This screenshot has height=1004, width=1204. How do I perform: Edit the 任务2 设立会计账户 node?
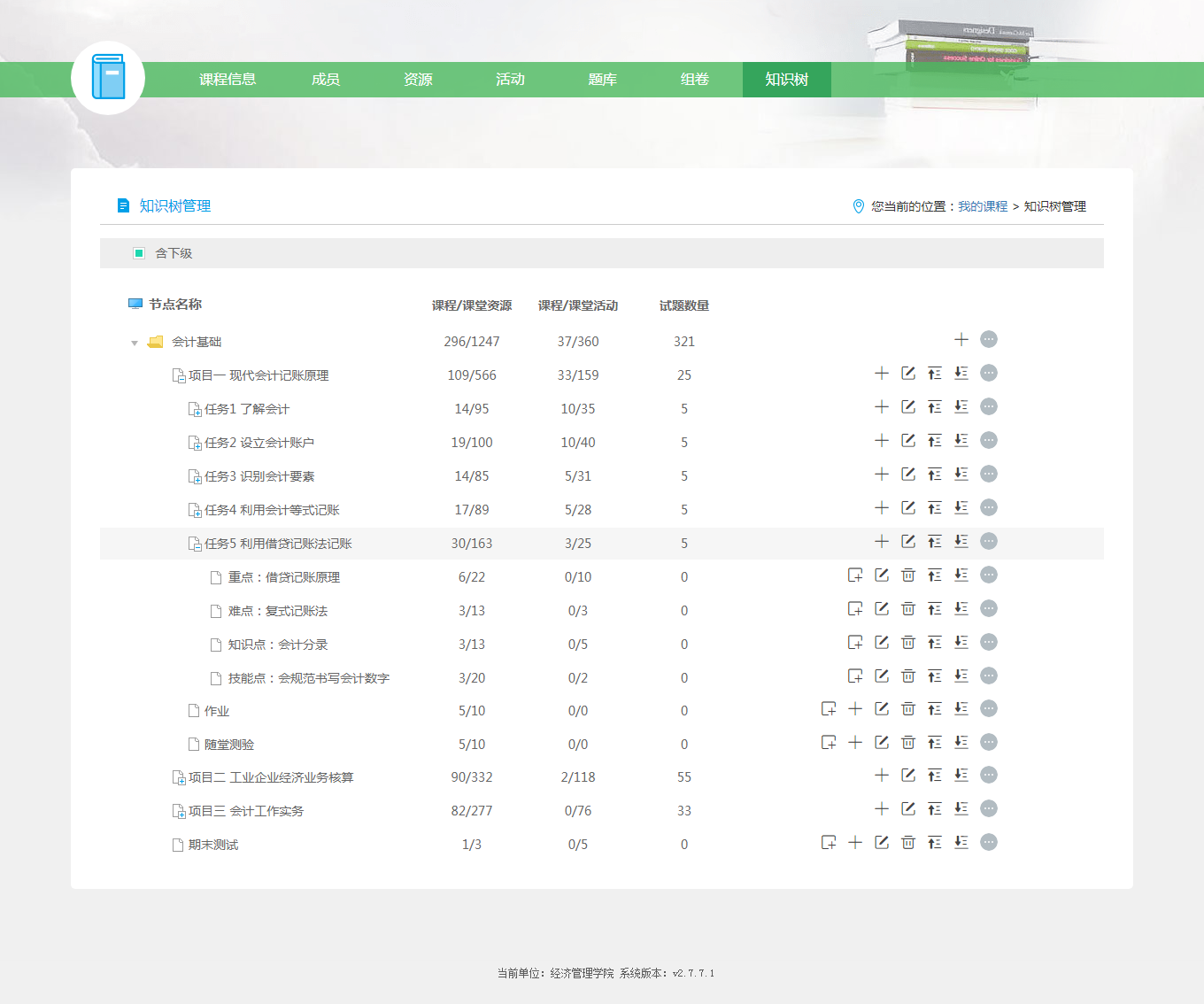click(x=908, y=440)
